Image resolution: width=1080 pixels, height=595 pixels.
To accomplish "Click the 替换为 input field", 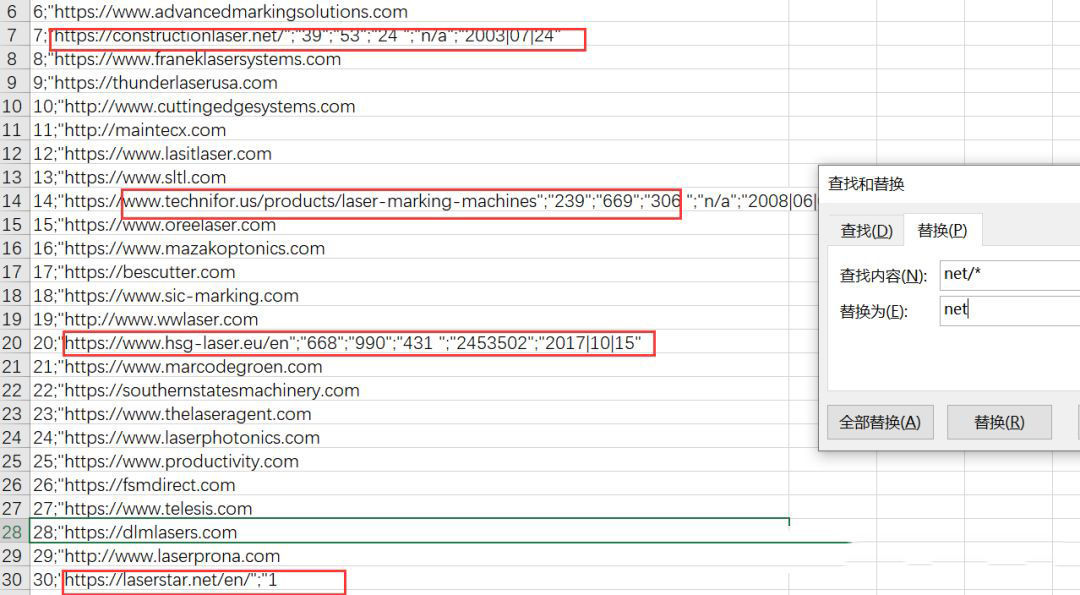I will click(x=1010, y=310).
